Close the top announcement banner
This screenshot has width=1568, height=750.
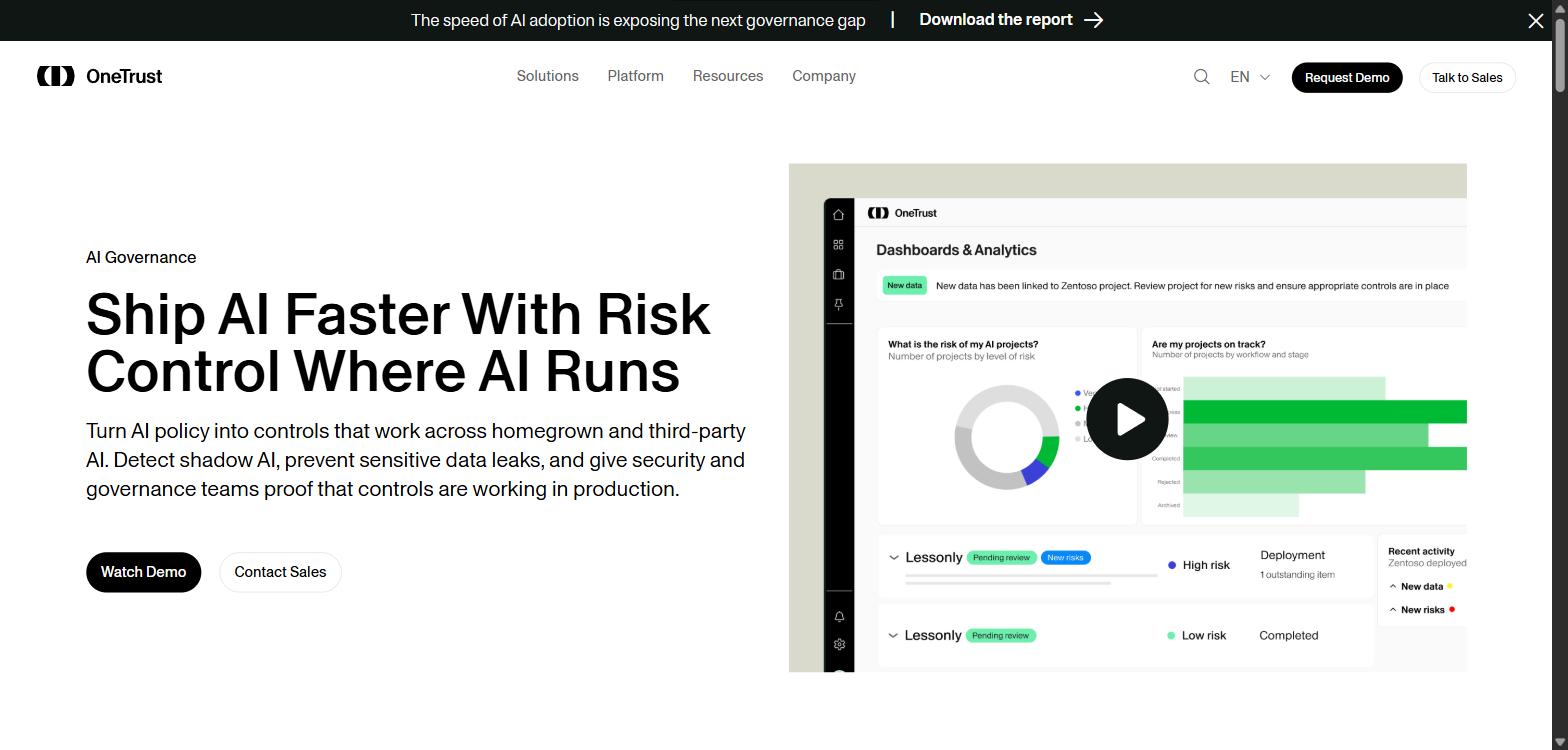1536,20
